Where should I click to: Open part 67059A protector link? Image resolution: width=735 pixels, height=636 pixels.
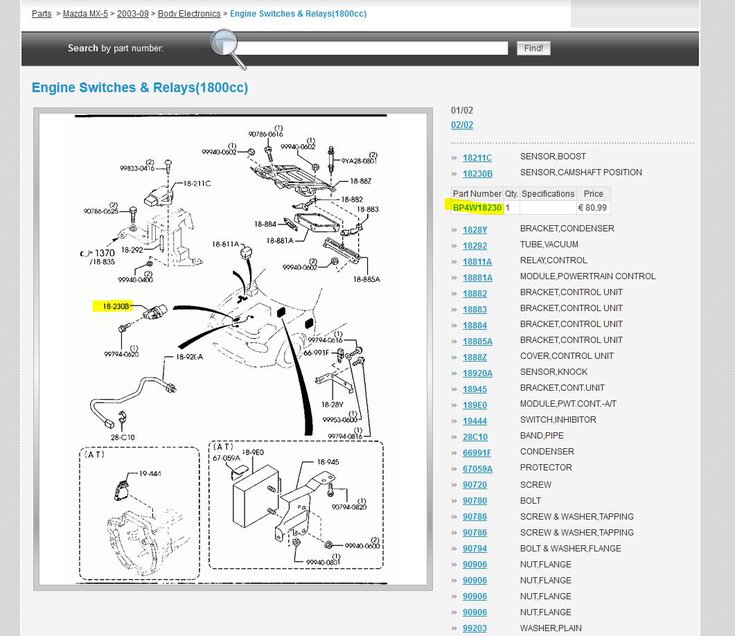478,469
